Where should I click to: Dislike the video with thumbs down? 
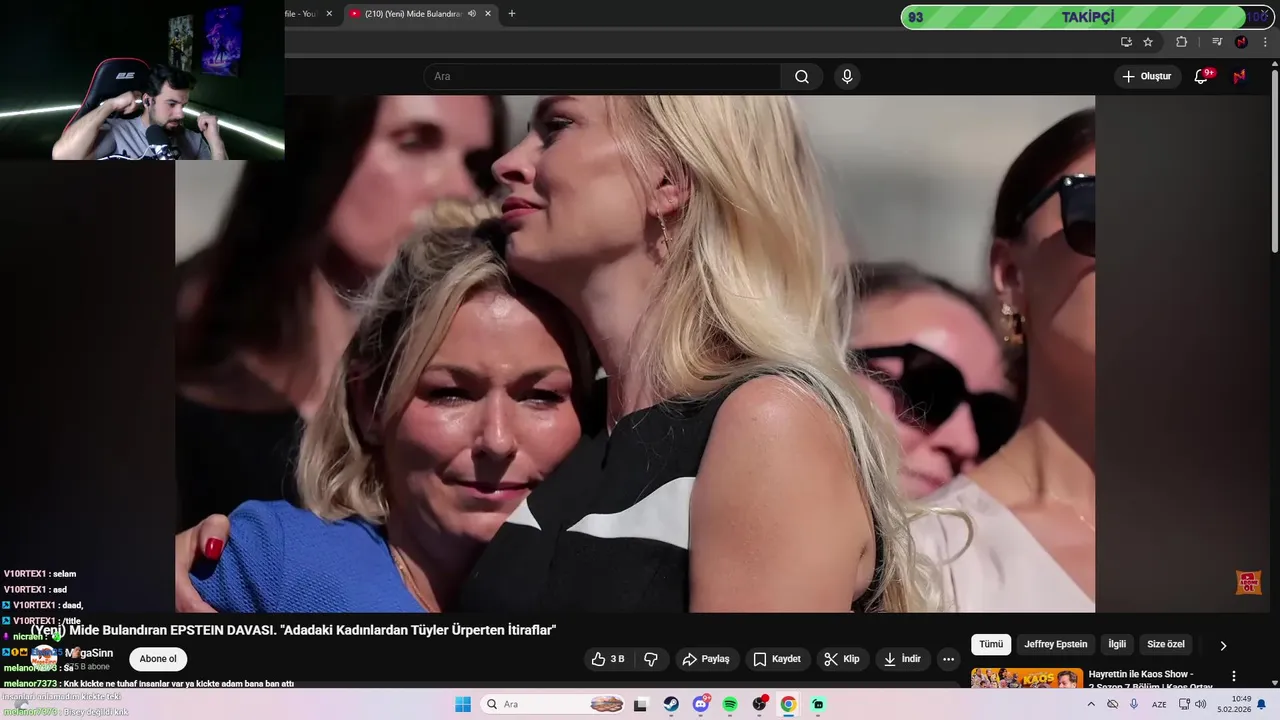pos(651,659)
